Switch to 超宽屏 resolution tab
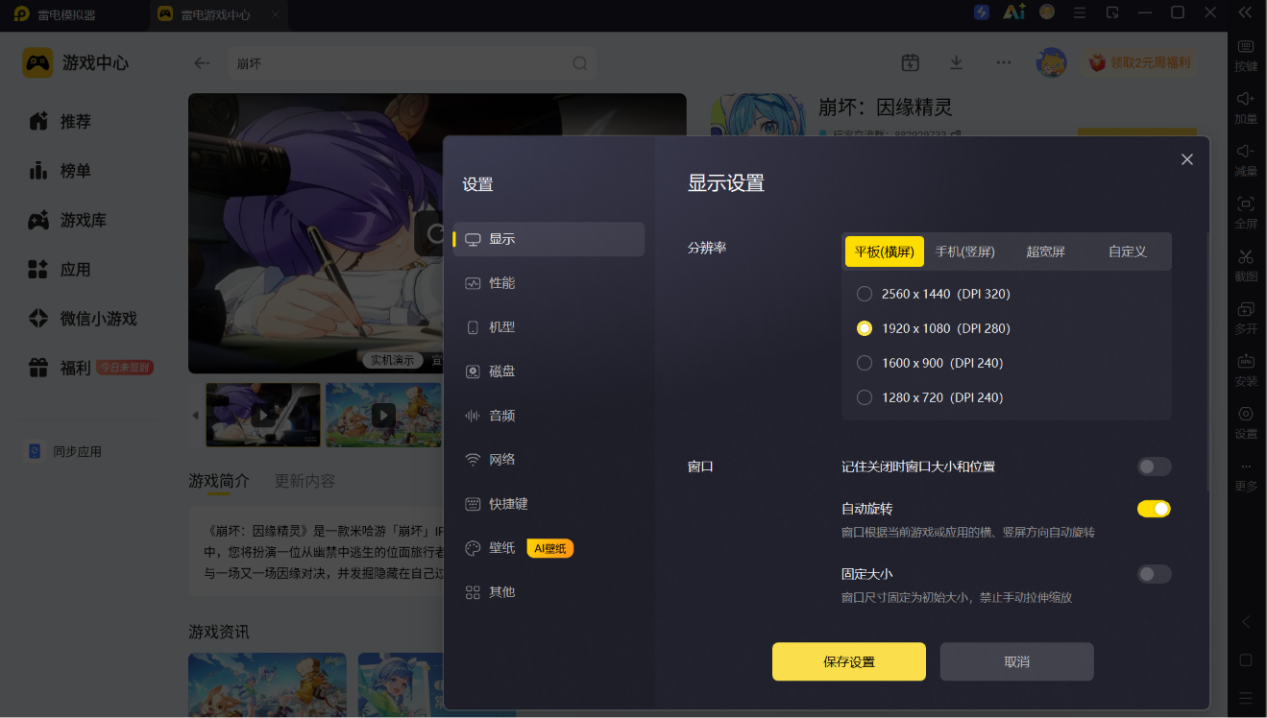Screen dimensions: 1267x718 coord(1045,252)
